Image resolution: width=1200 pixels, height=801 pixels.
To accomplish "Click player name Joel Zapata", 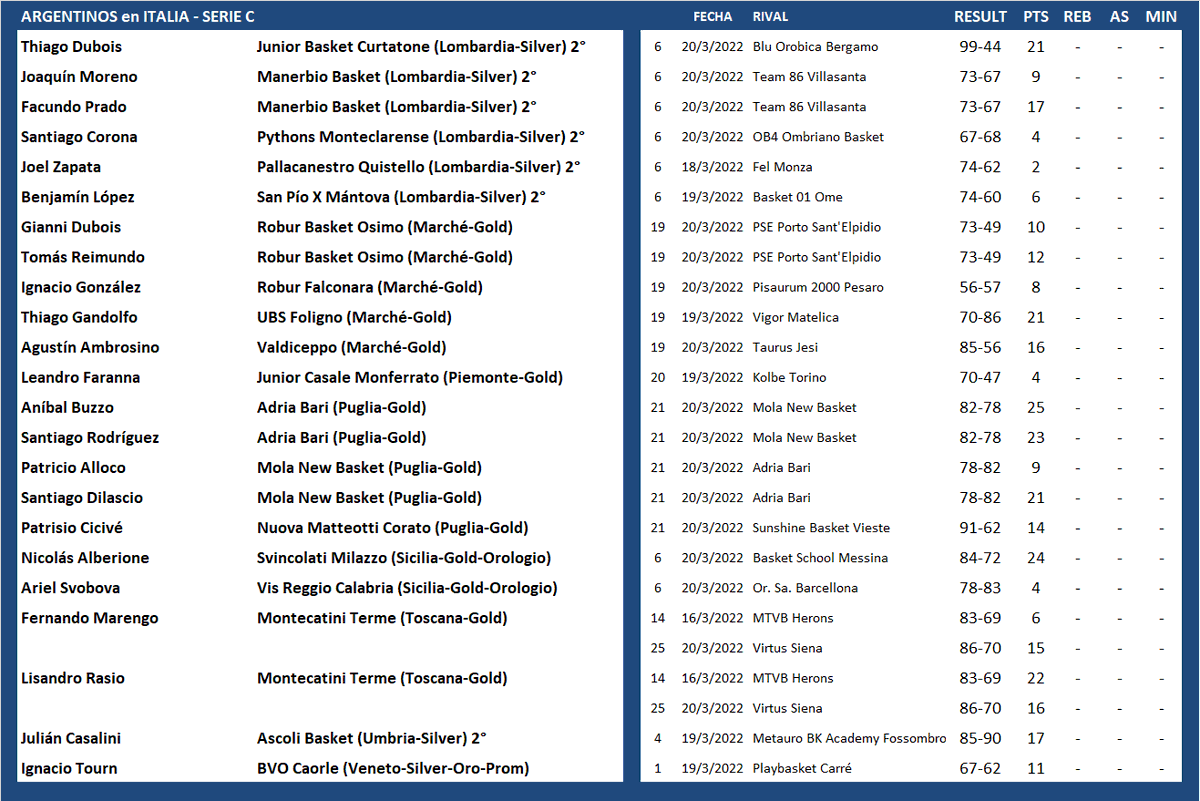I will pos(61,167).
